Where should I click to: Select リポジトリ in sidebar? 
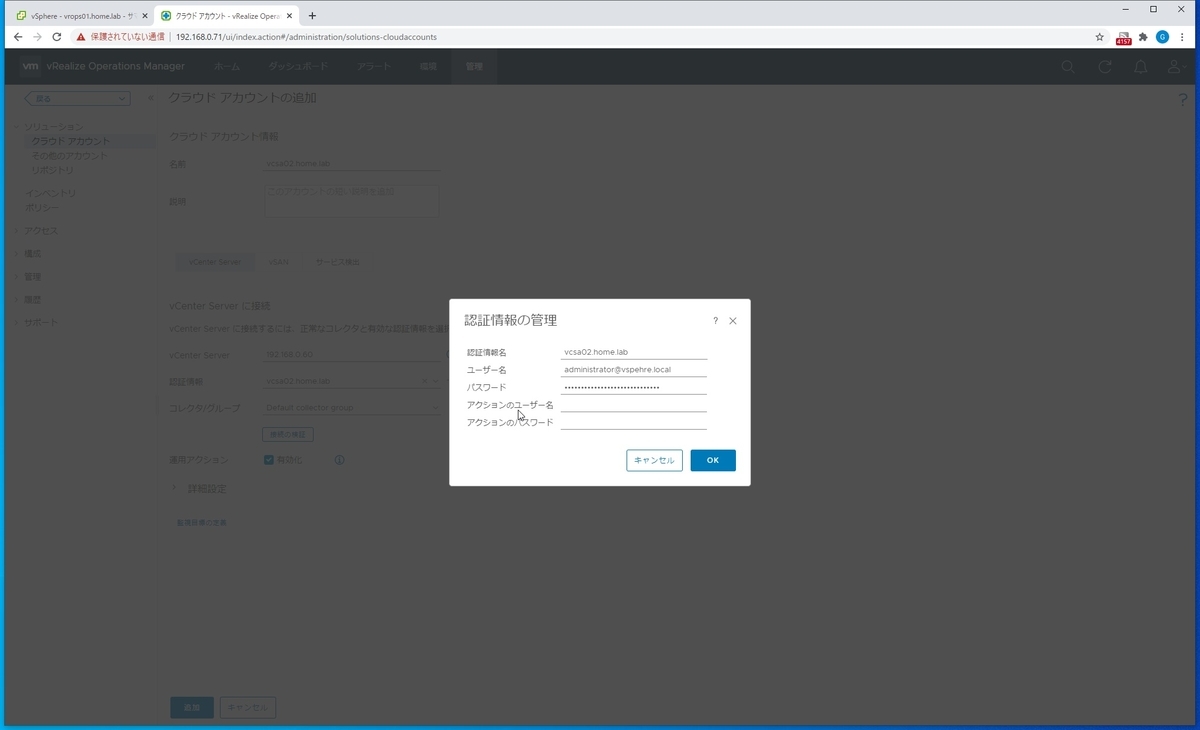52,170
